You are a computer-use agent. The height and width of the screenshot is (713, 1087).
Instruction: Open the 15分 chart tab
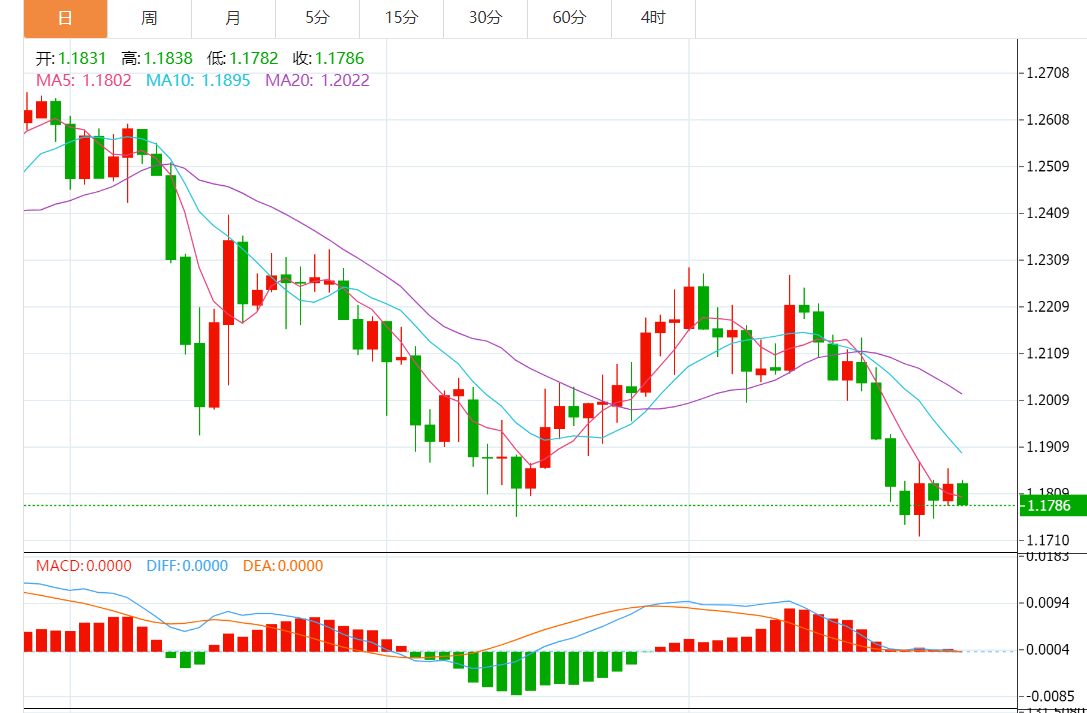click(401, 19)
